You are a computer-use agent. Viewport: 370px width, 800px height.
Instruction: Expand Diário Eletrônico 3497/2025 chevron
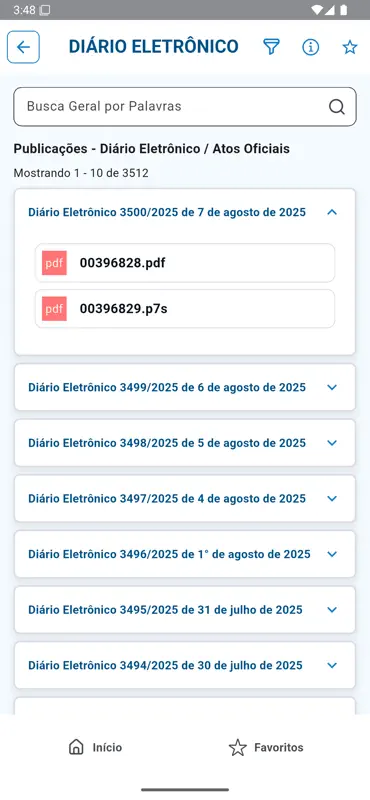[x=332, y=498]
